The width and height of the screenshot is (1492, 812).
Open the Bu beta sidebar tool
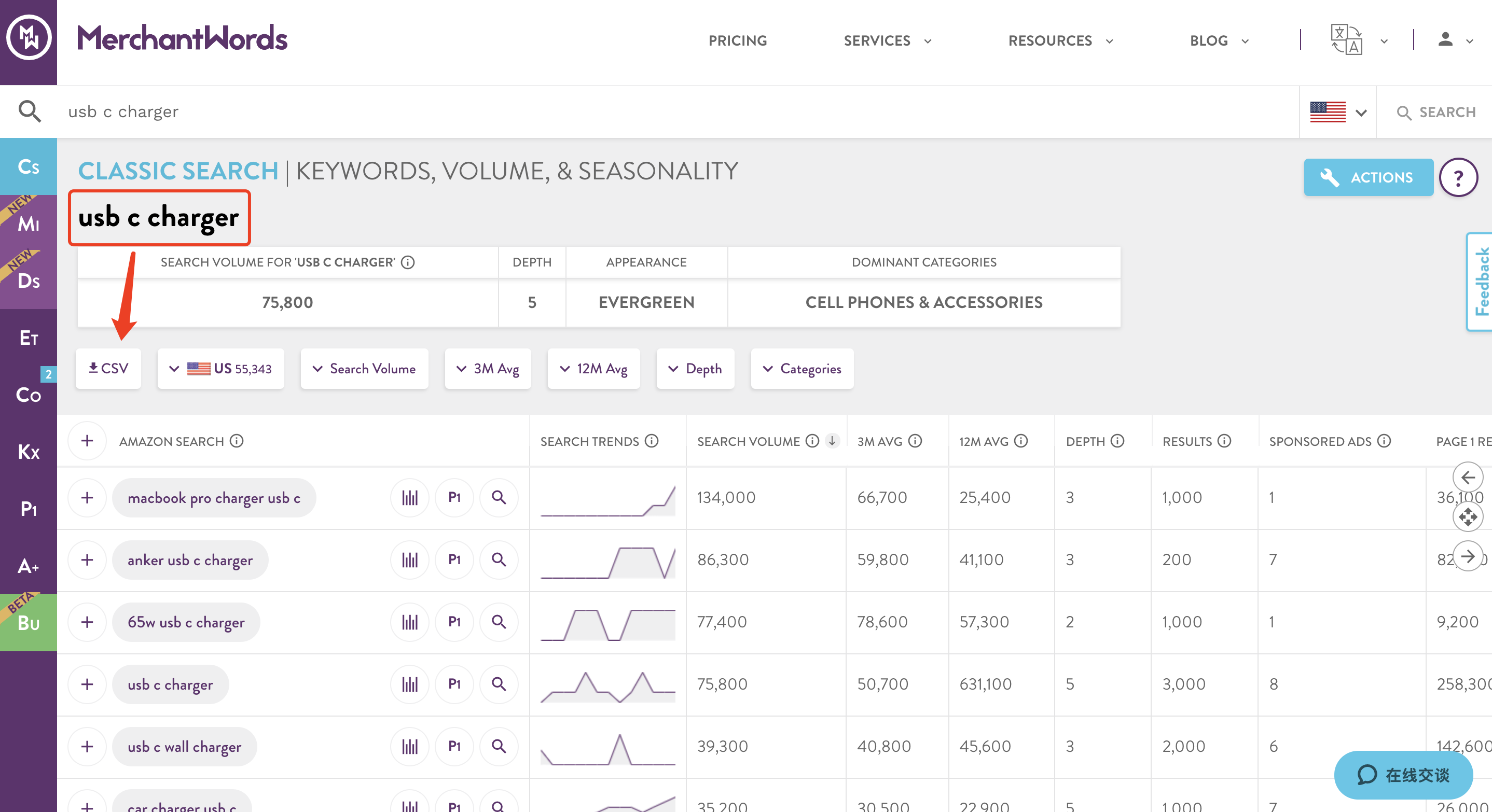29,623
